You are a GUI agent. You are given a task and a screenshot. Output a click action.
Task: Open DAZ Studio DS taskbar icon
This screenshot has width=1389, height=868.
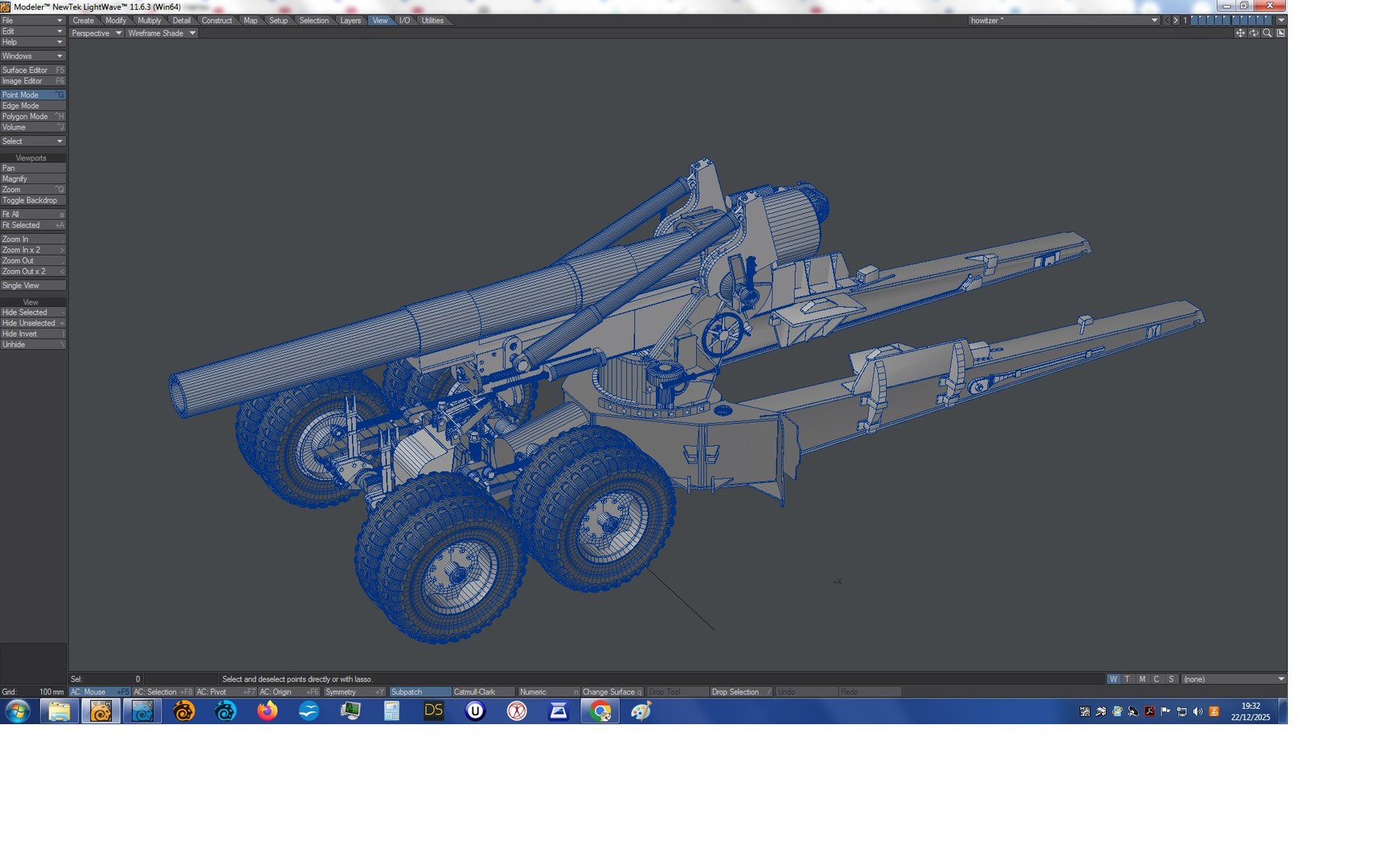point(433,711)
